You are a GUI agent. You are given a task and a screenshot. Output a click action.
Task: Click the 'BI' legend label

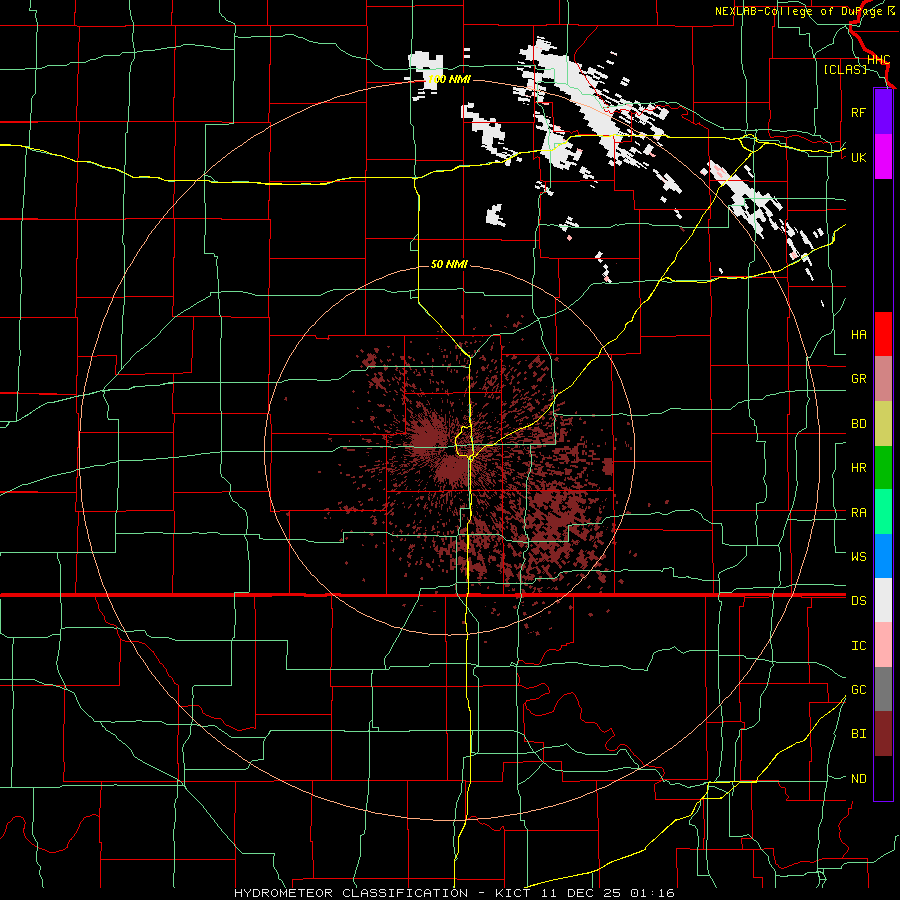[x=858, y=734]
